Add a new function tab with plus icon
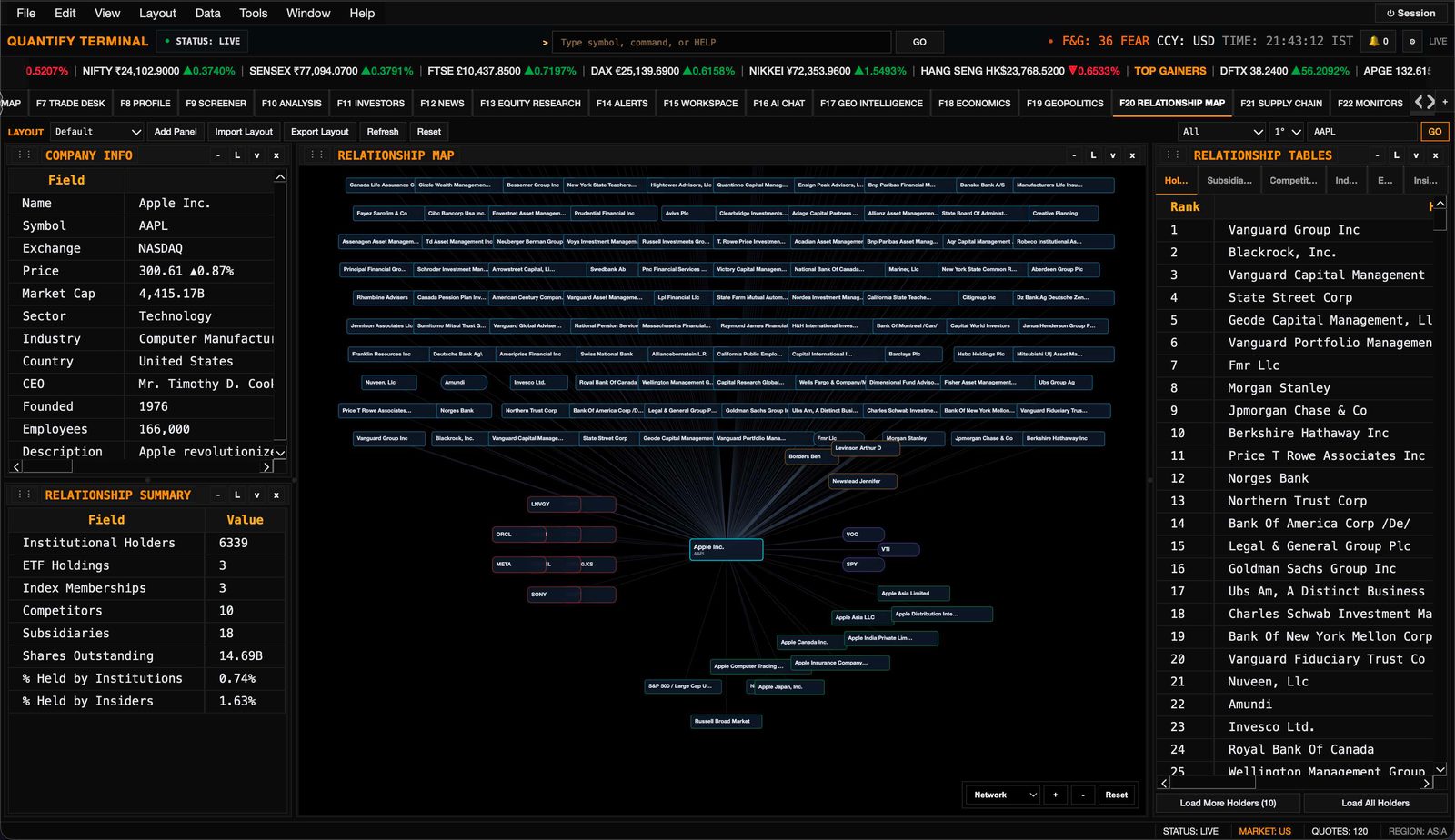The image size is (1455, 840). pos(1445,103)
